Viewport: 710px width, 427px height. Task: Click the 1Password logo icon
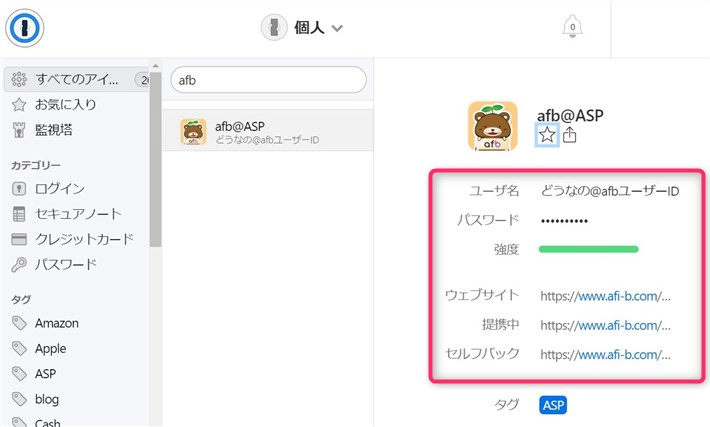[x=24, y=28]
